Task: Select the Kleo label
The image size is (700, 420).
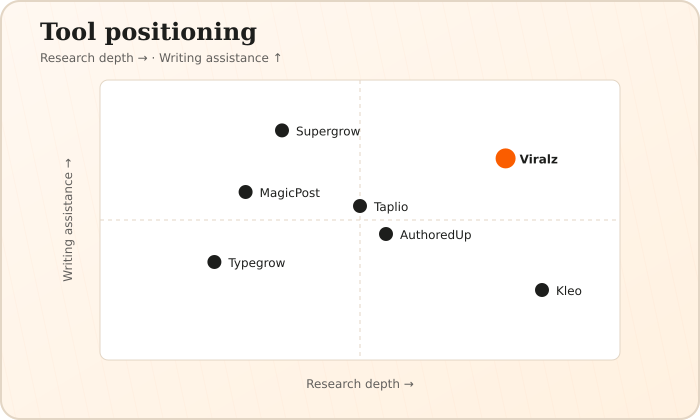Action: [569, 291]
